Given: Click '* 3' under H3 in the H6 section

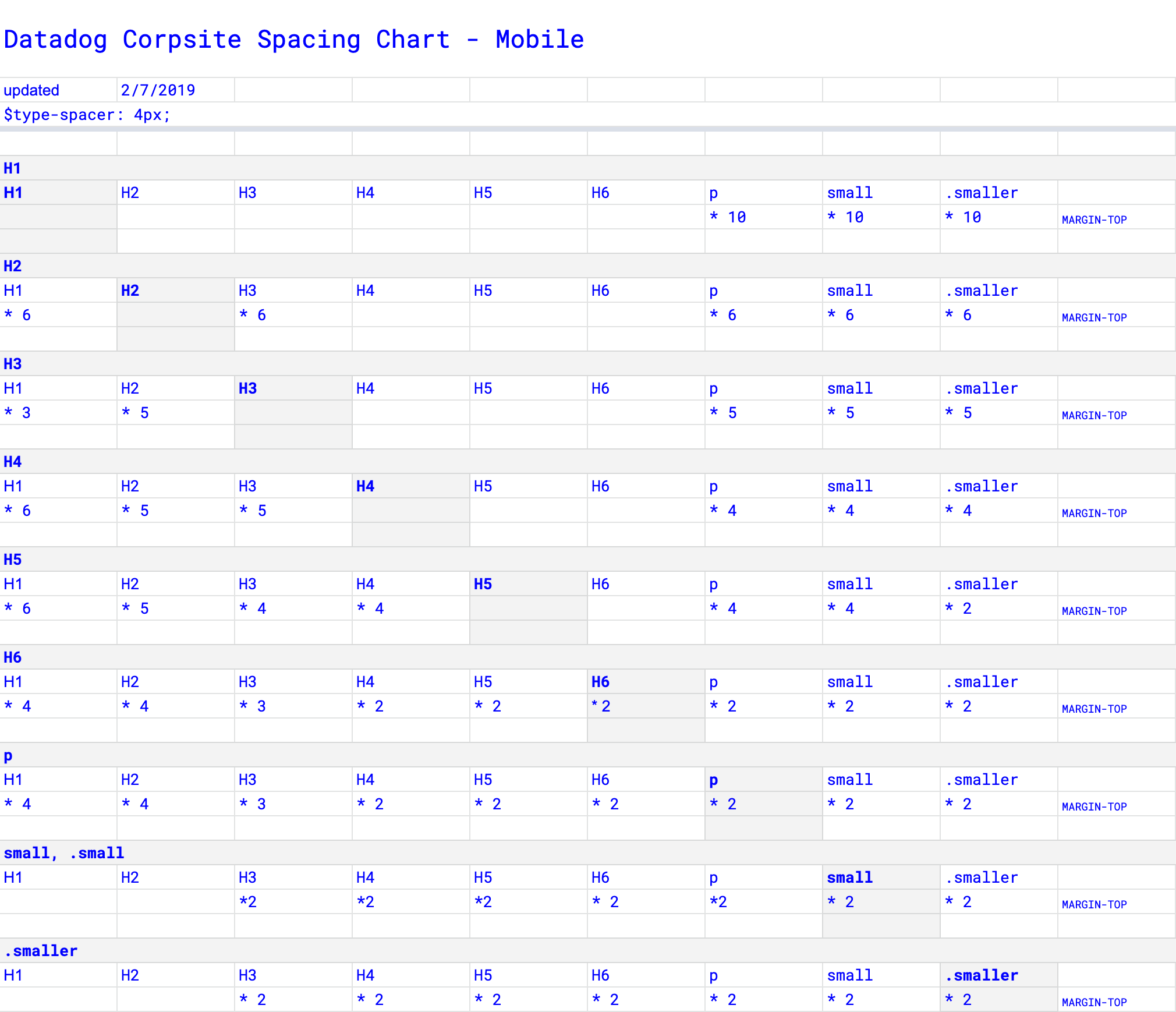Looking at the screenshot, I should coord(253,706).
